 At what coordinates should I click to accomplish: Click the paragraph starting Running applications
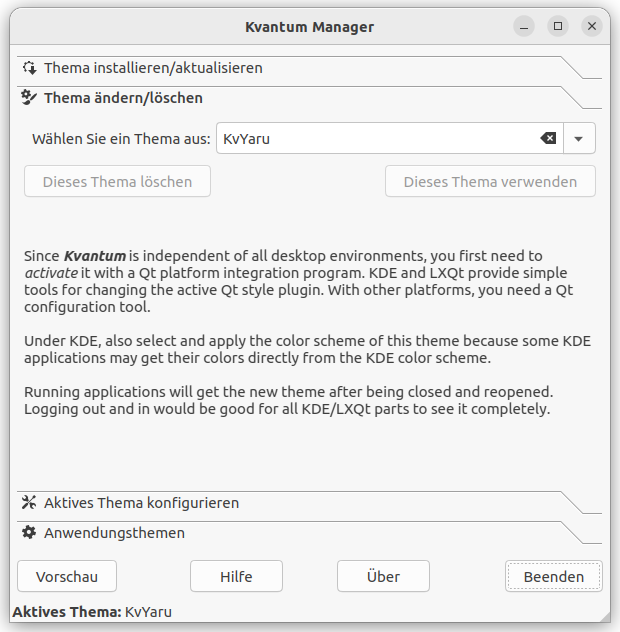(x=289, y=400)
